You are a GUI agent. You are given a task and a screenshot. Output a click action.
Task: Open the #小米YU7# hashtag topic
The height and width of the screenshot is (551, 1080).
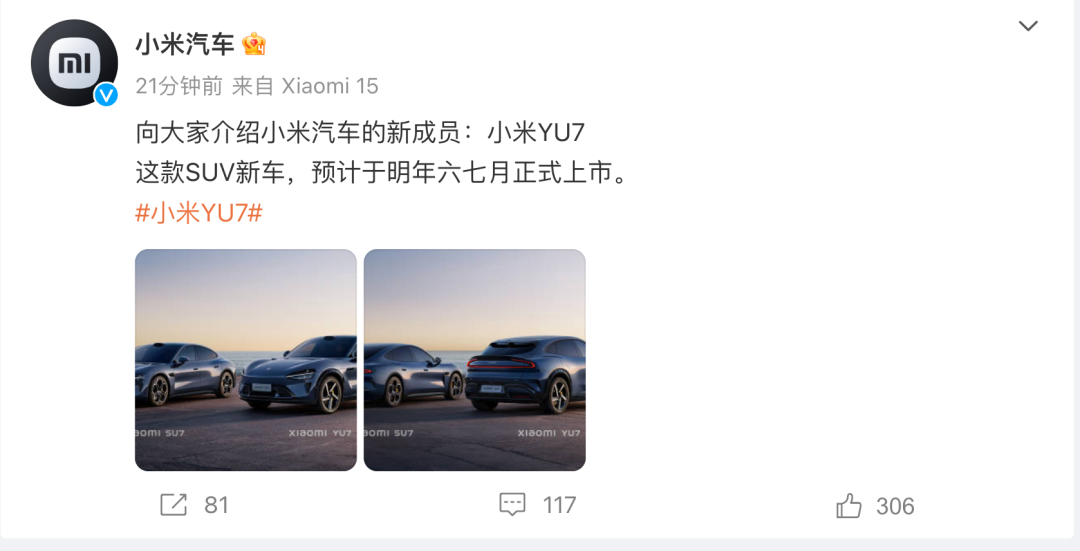[x=199, y=214]
